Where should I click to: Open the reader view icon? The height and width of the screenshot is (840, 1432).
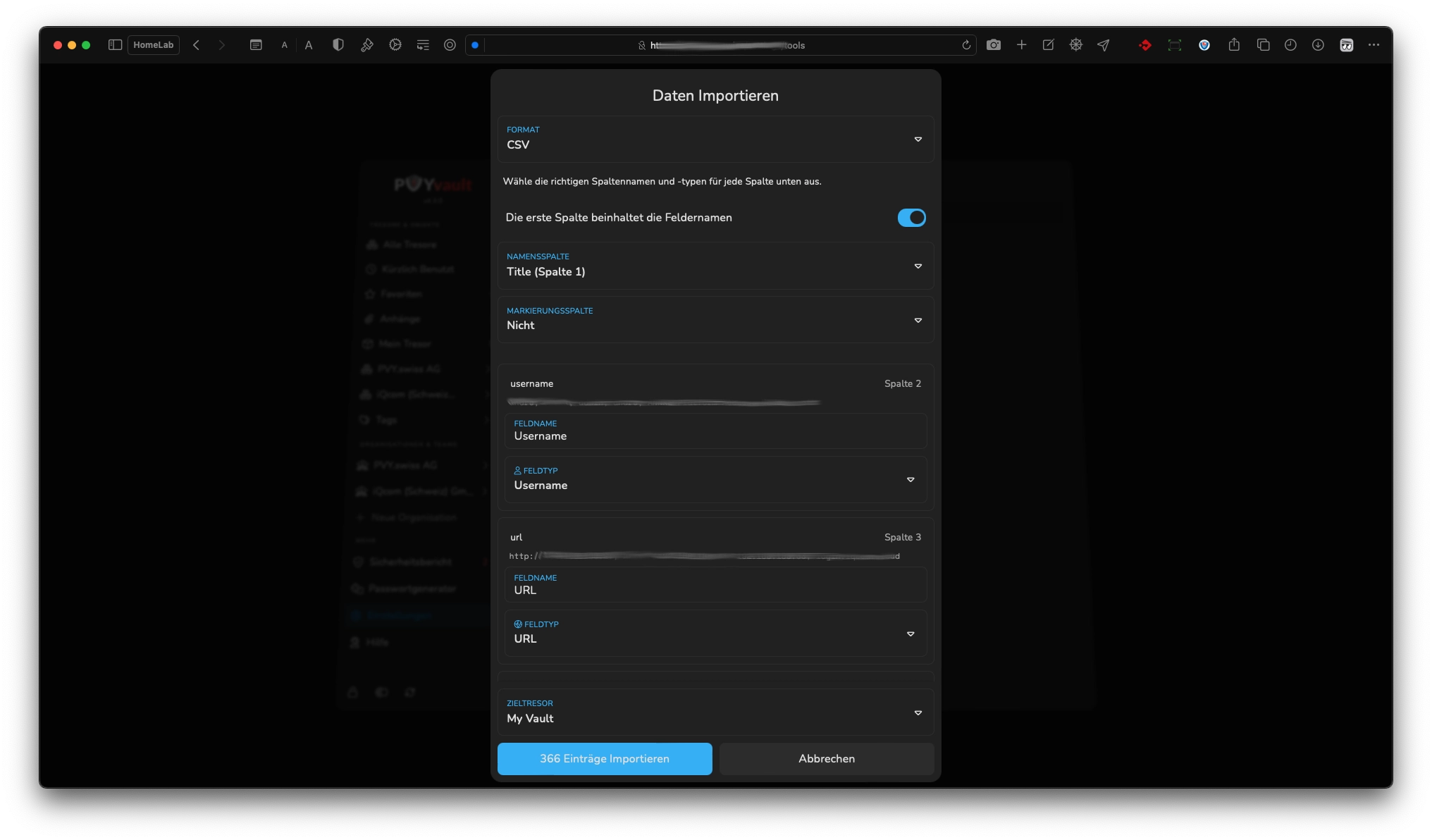(256, 45)
